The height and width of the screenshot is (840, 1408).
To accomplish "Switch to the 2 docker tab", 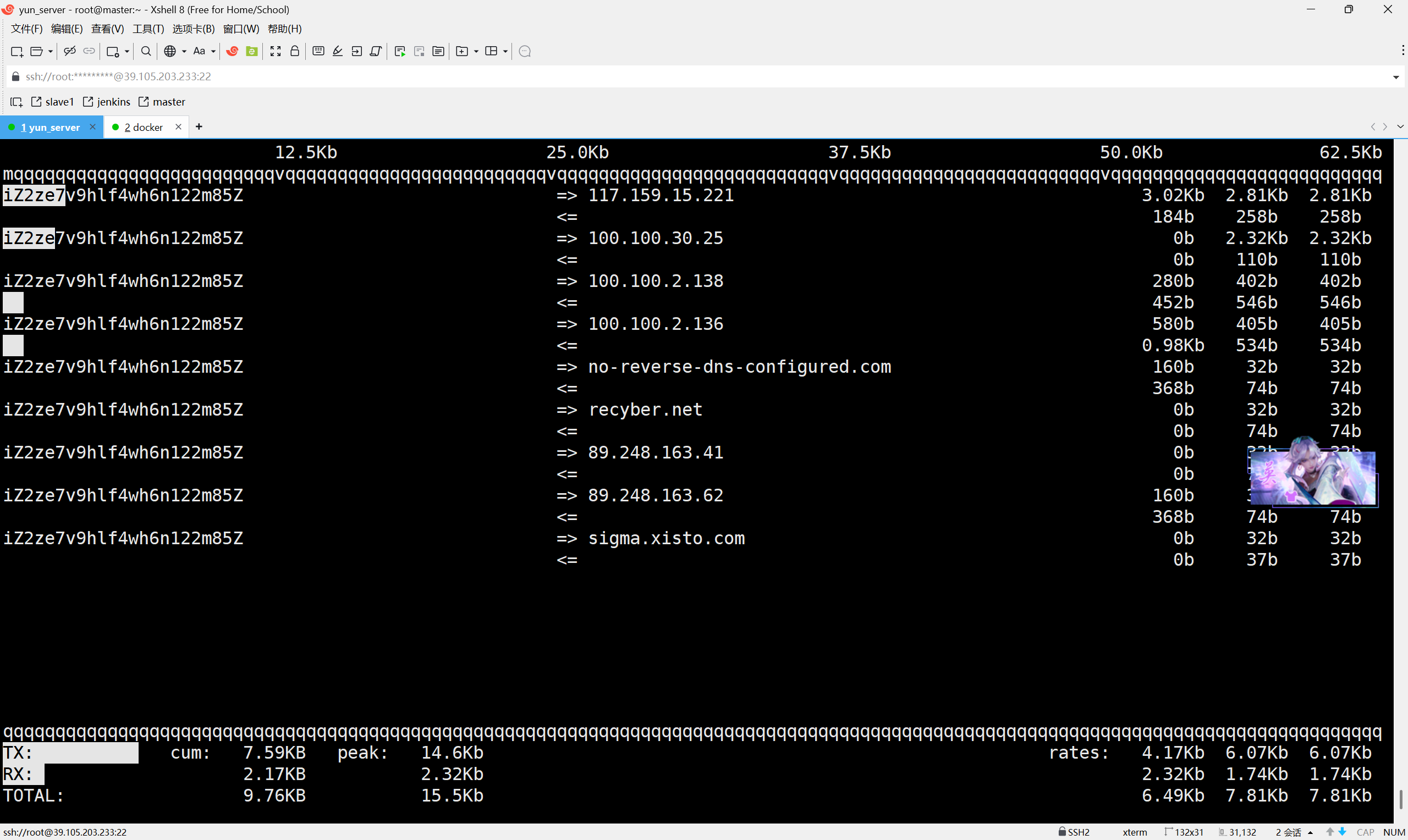I will click(143, 128).
